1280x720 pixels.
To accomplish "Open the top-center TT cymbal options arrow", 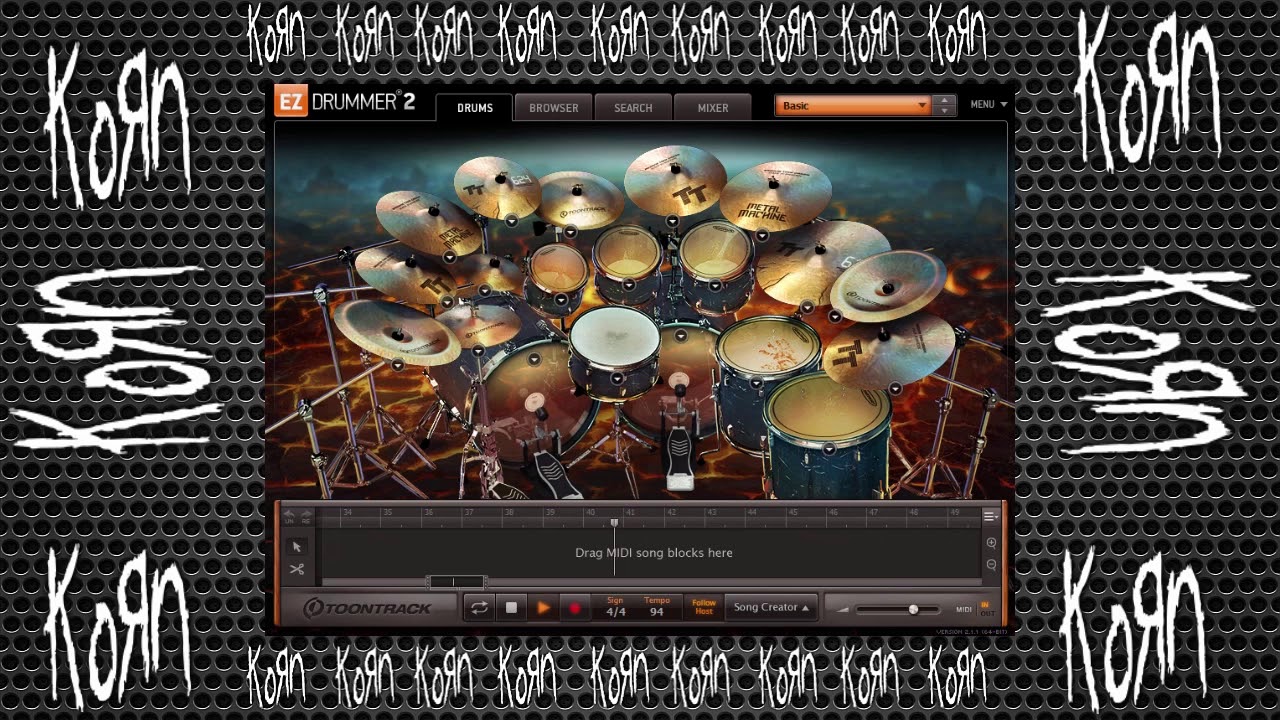I will (x=673, y=220).
